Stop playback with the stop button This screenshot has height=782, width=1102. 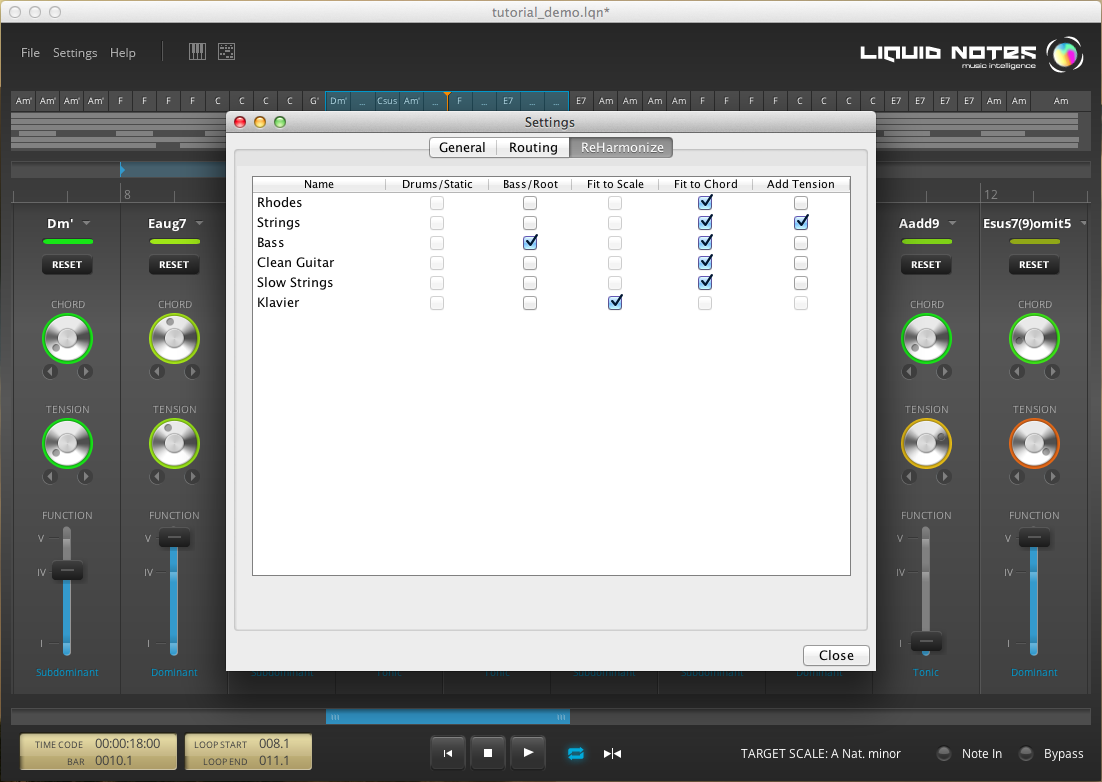pyautogui.click(x=488, y=753)
